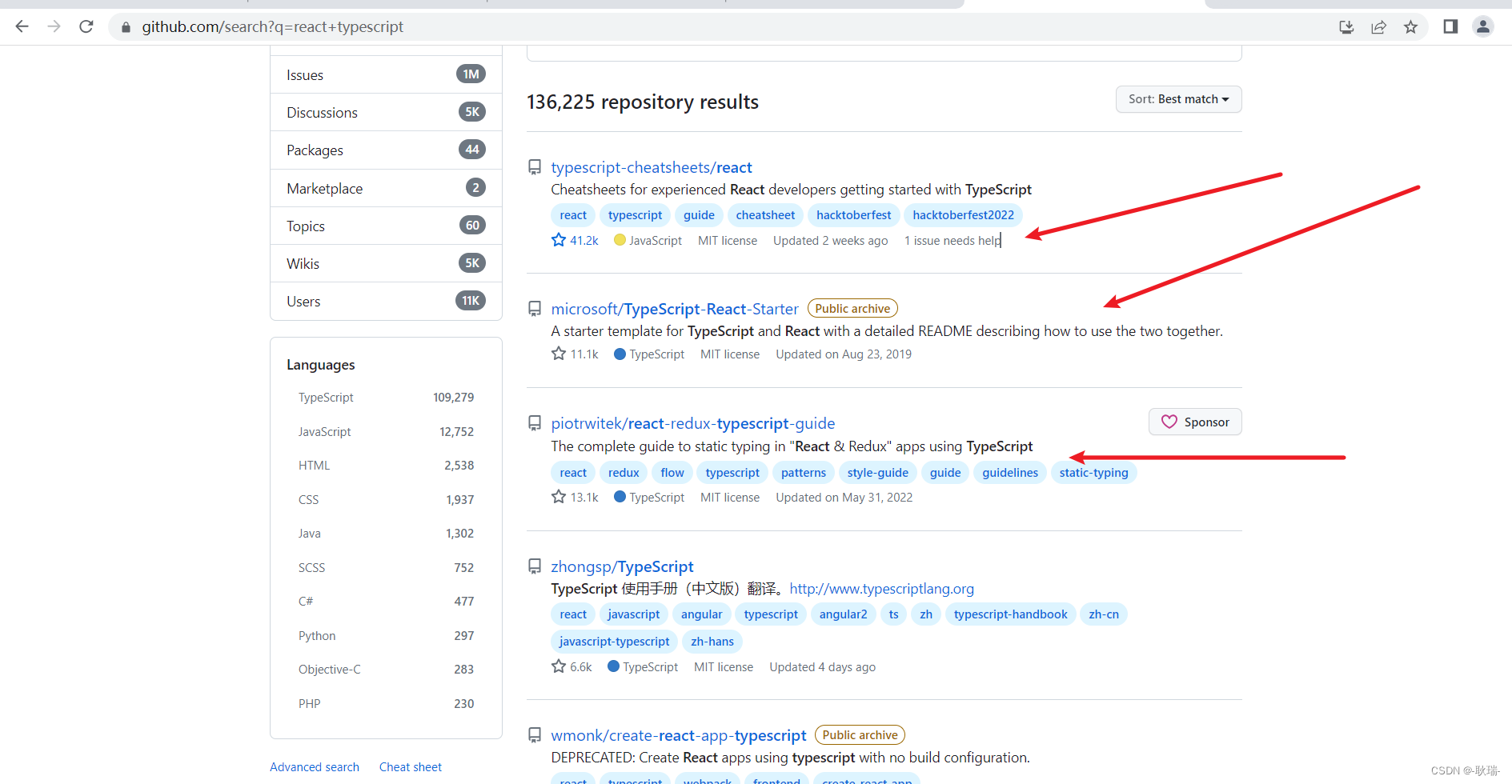This screenshot has height=784, width=1512.
Task: Click the redux topic tag
Action: (x=624, y=473)
